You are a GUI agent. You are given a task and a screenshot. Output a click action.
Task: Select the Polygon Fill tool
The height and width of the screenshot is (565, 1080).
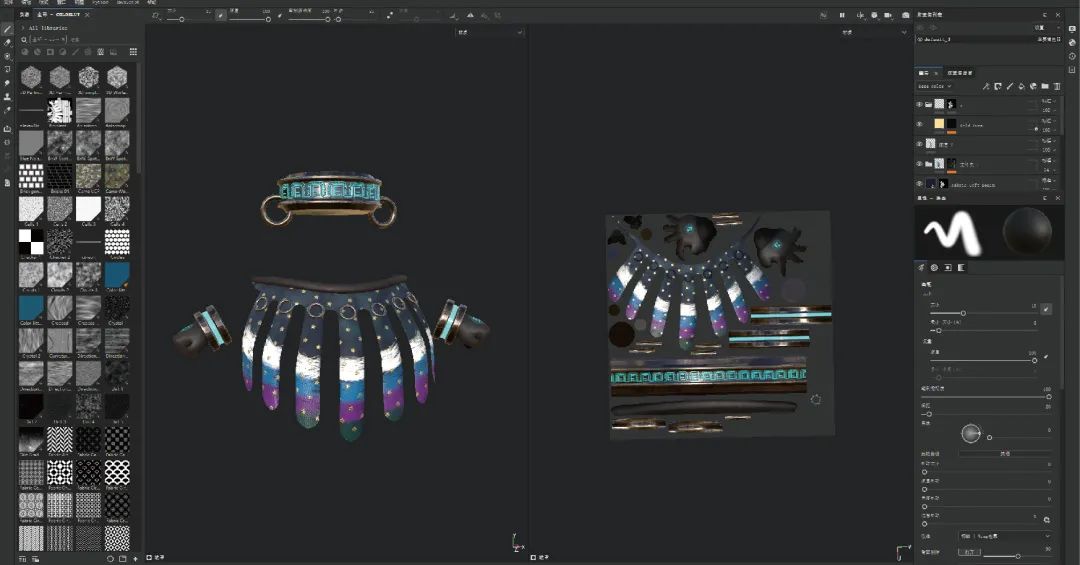pos(8,70)
